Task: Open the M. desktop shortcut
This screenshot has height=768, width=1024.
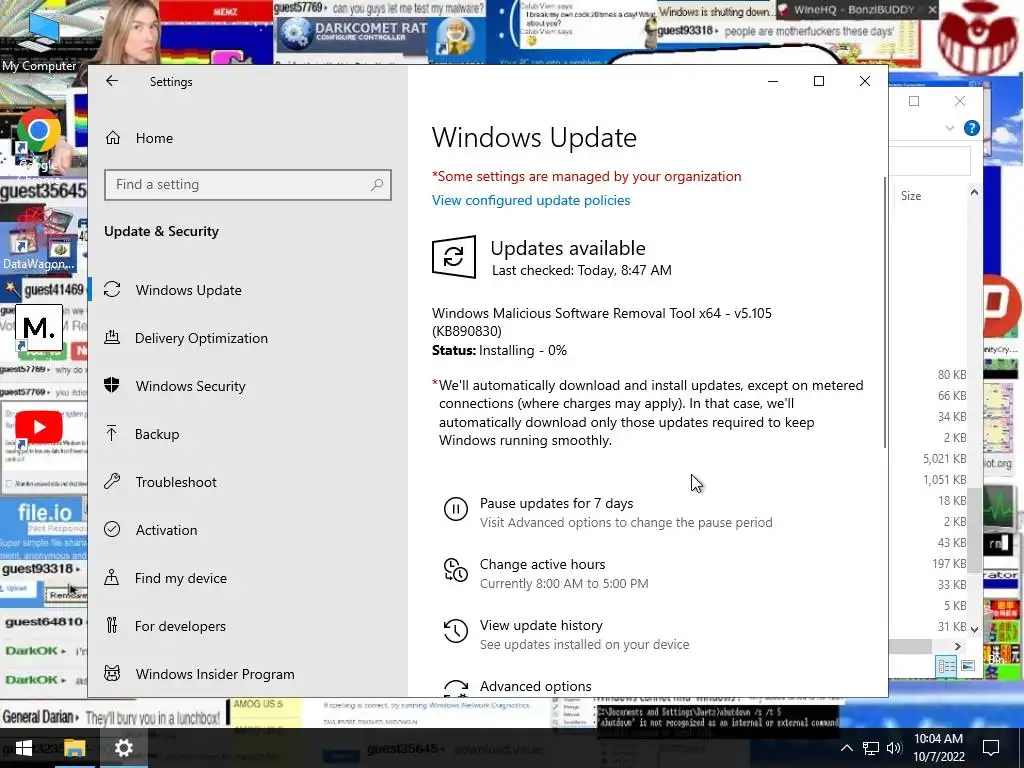Action: 39,328
